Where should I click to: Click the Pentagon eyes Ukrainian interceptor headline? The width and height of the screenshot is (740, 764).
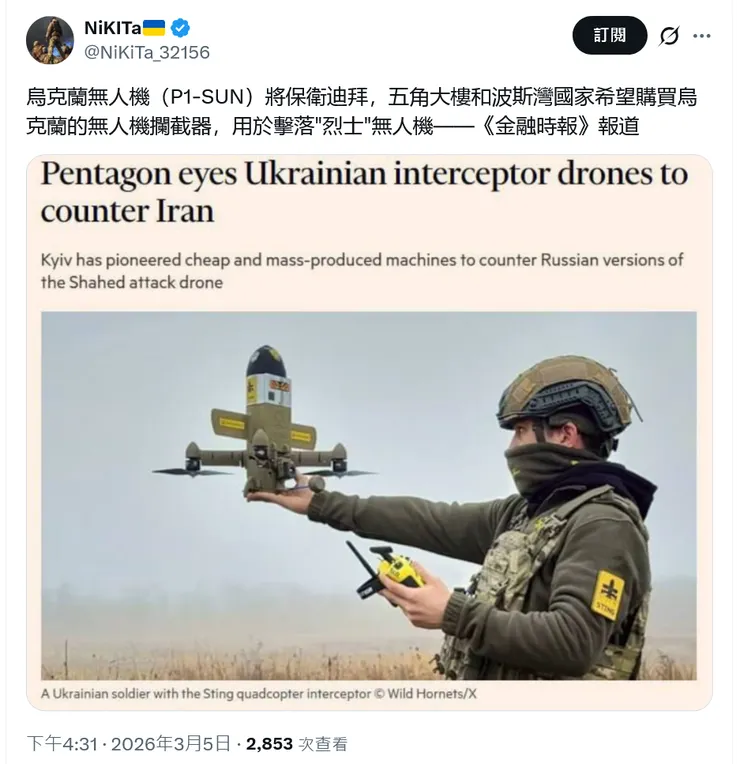click(364, 192)
